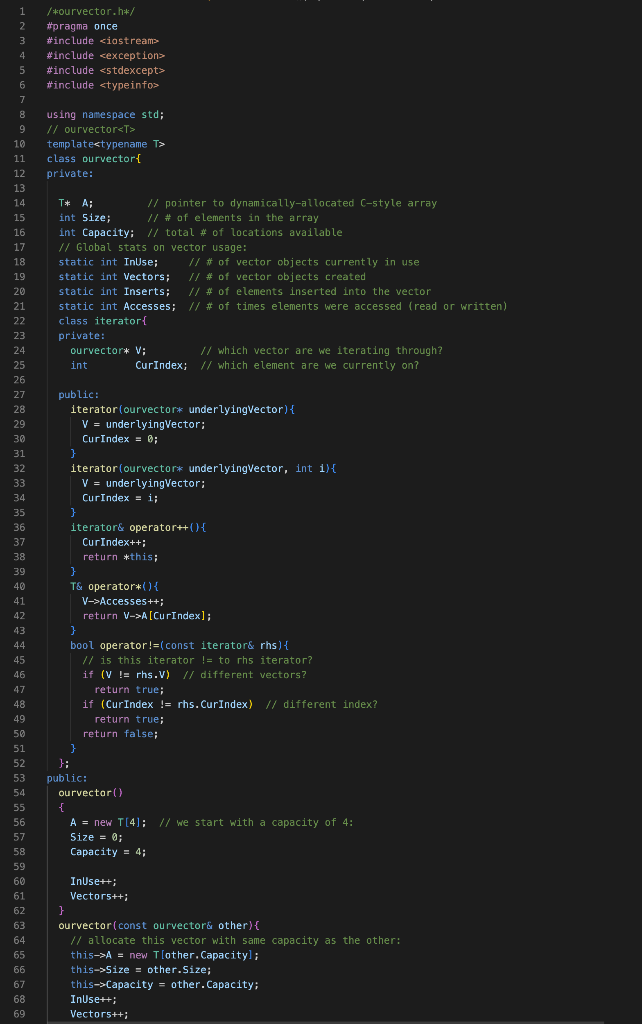Click 'return *this;' statement

coord(120,557)
